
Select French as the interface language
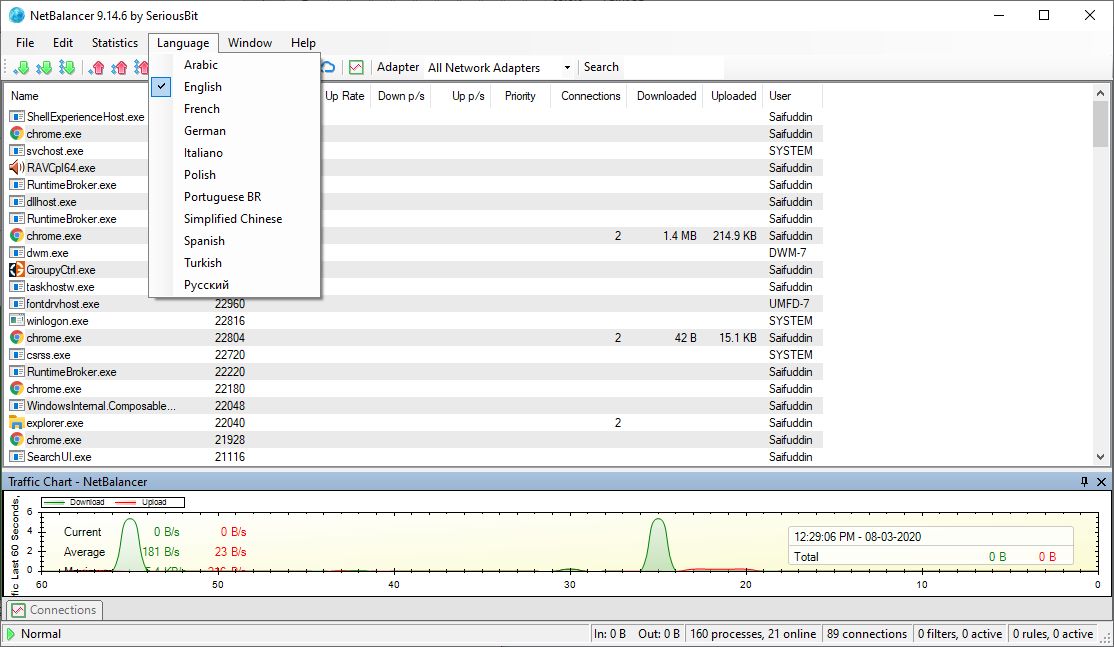point(234,109)
